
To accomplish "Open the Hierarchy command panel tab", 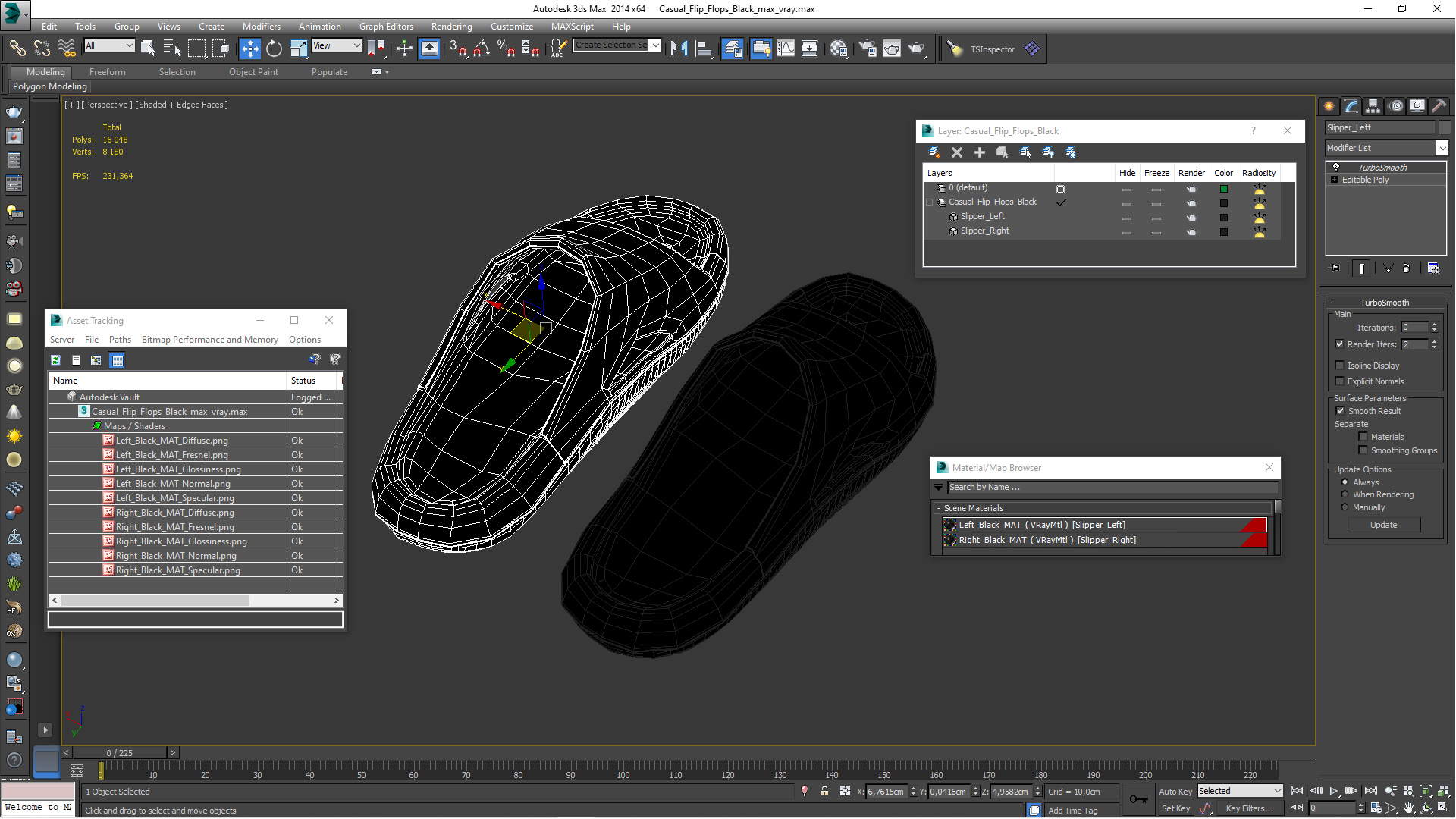I will (x=1373, y=106).
